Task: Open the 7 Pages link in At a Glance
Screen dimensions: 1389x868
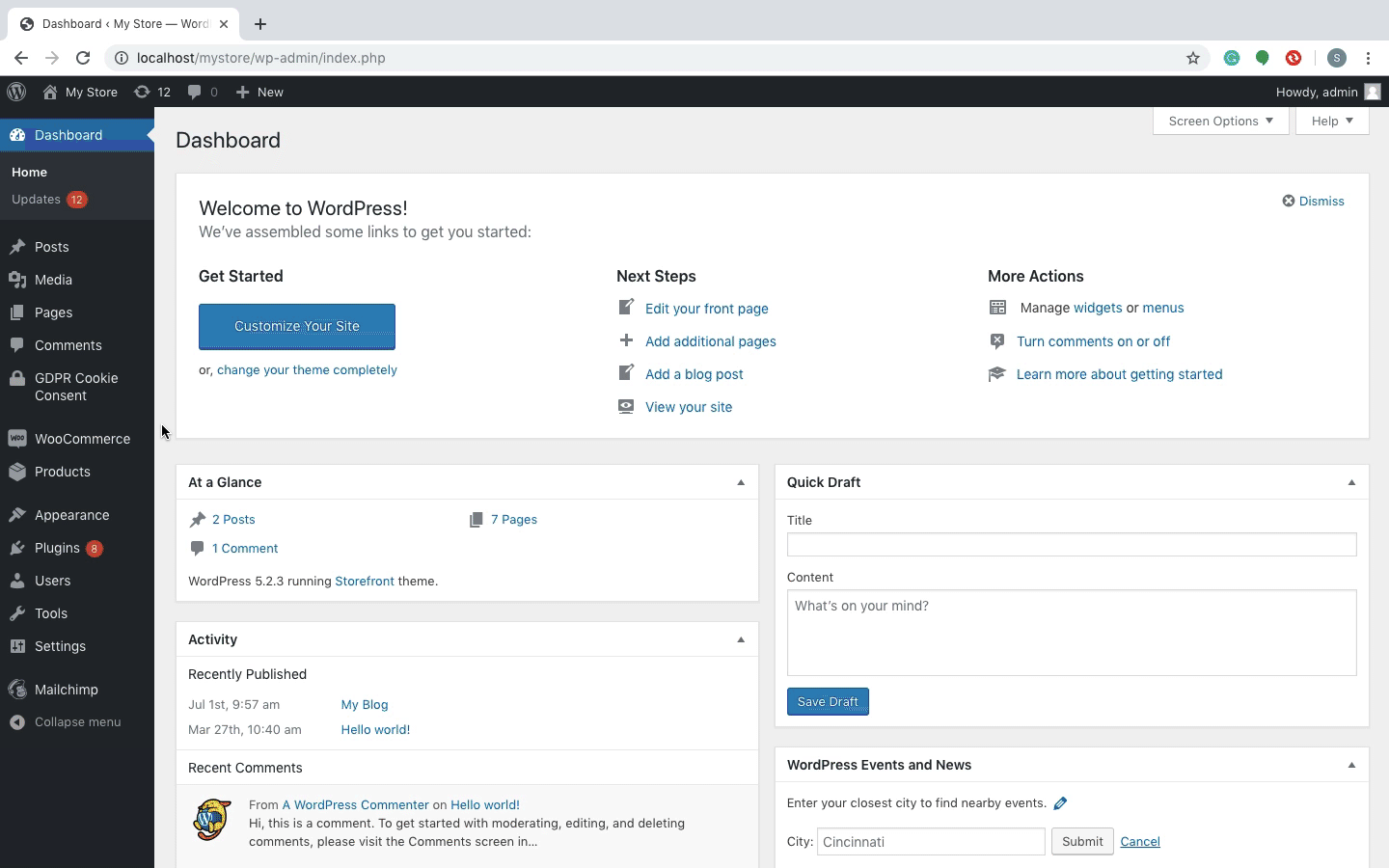Action: point(514,519)
